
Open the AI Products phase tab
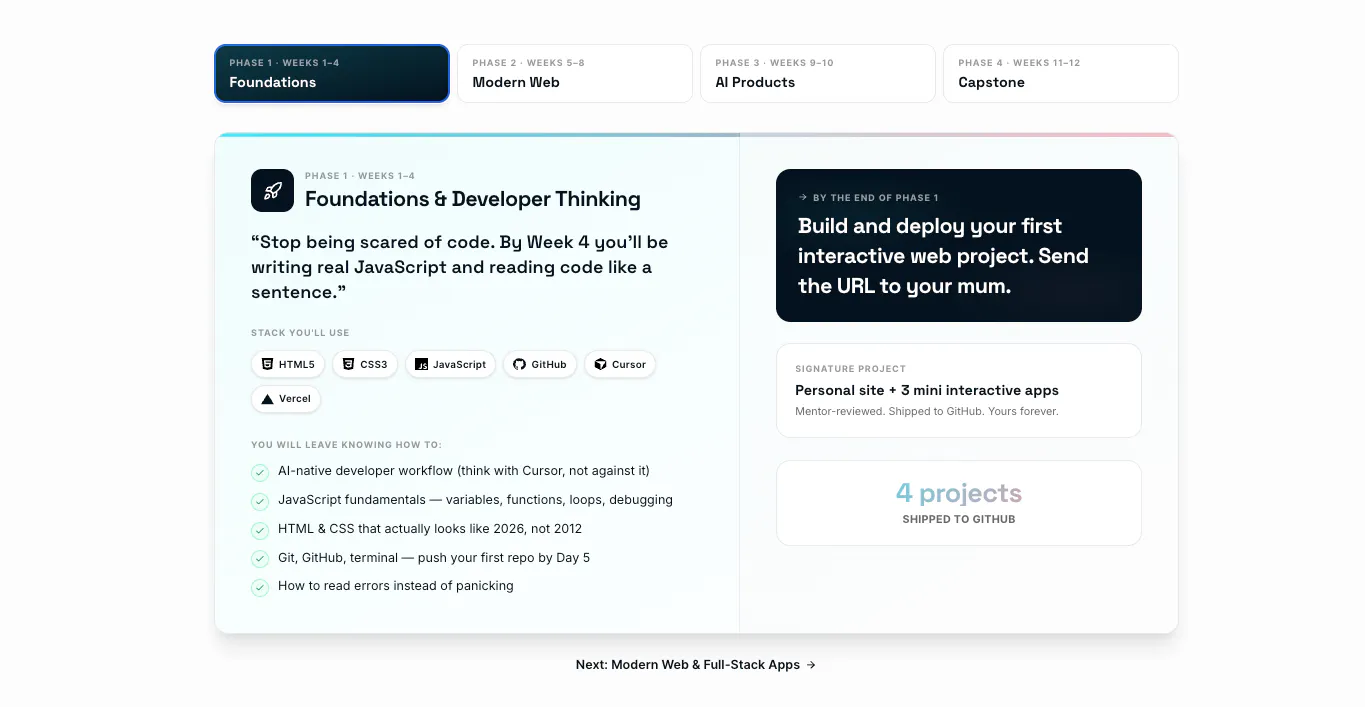click(x=818, y=73)
